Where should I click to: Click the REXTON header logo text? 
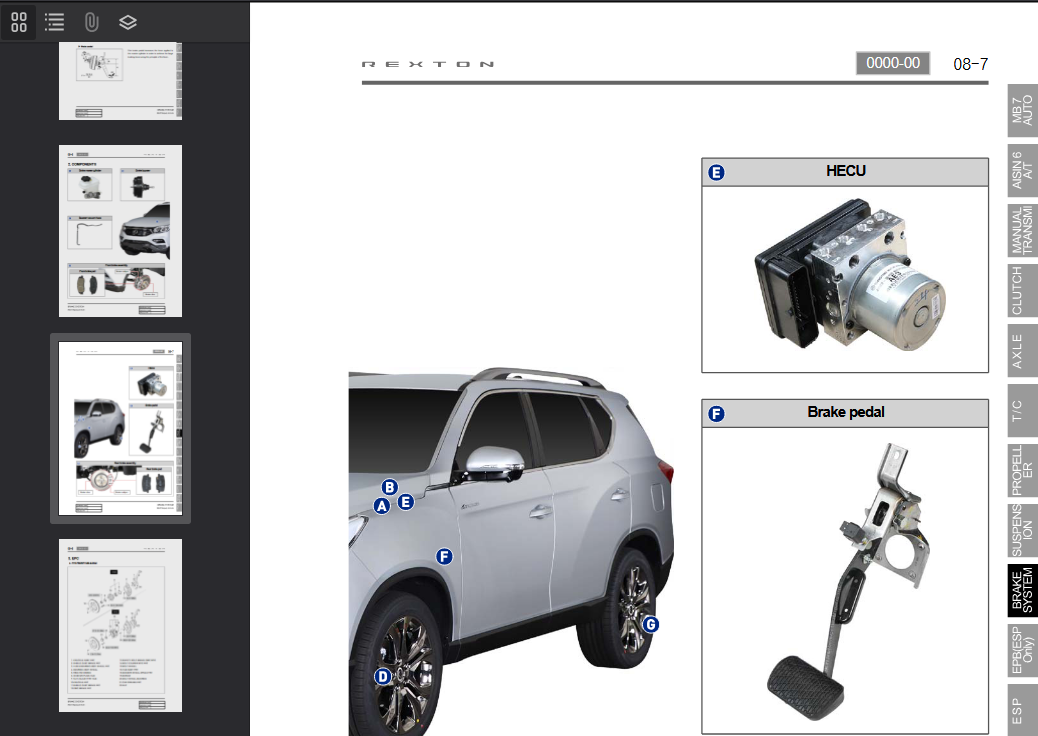coord(428,64)
